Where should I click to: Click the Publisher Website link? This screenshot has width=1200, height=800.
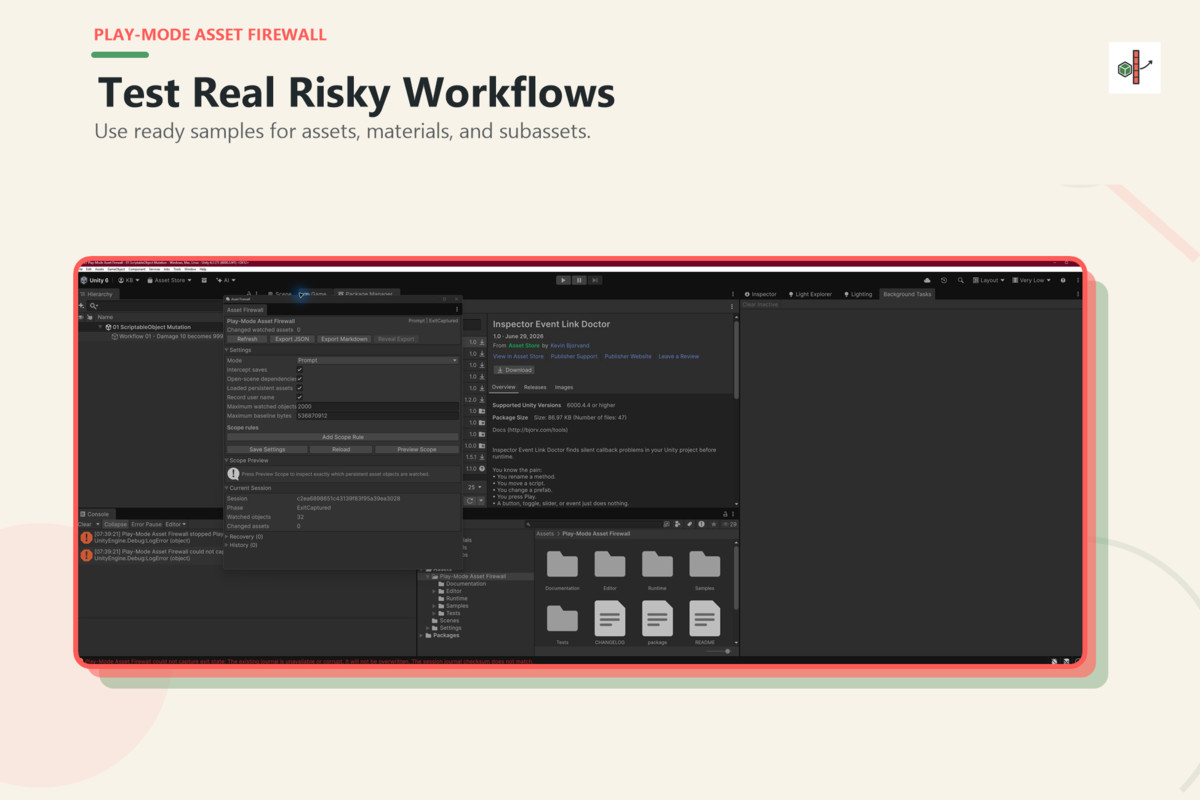(628, 356)
